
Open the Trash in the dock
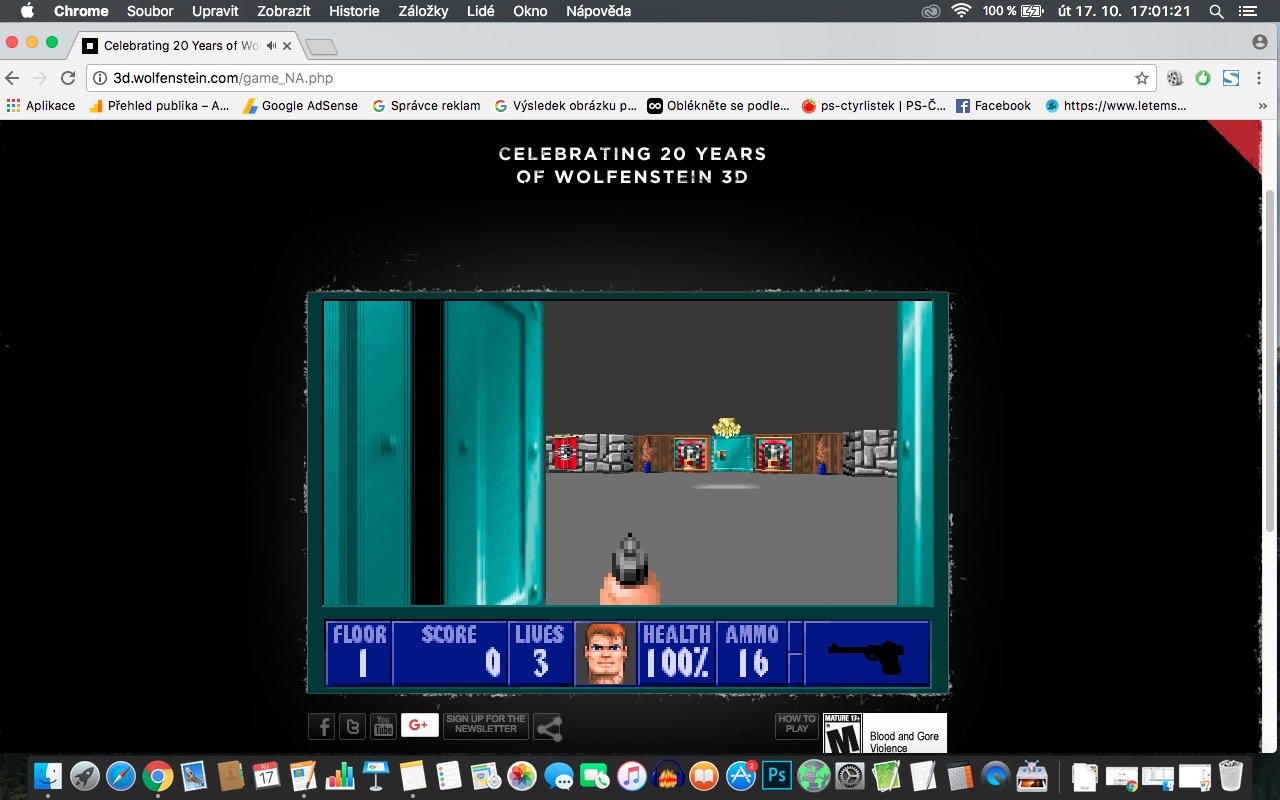click(x=1231, y=775)
